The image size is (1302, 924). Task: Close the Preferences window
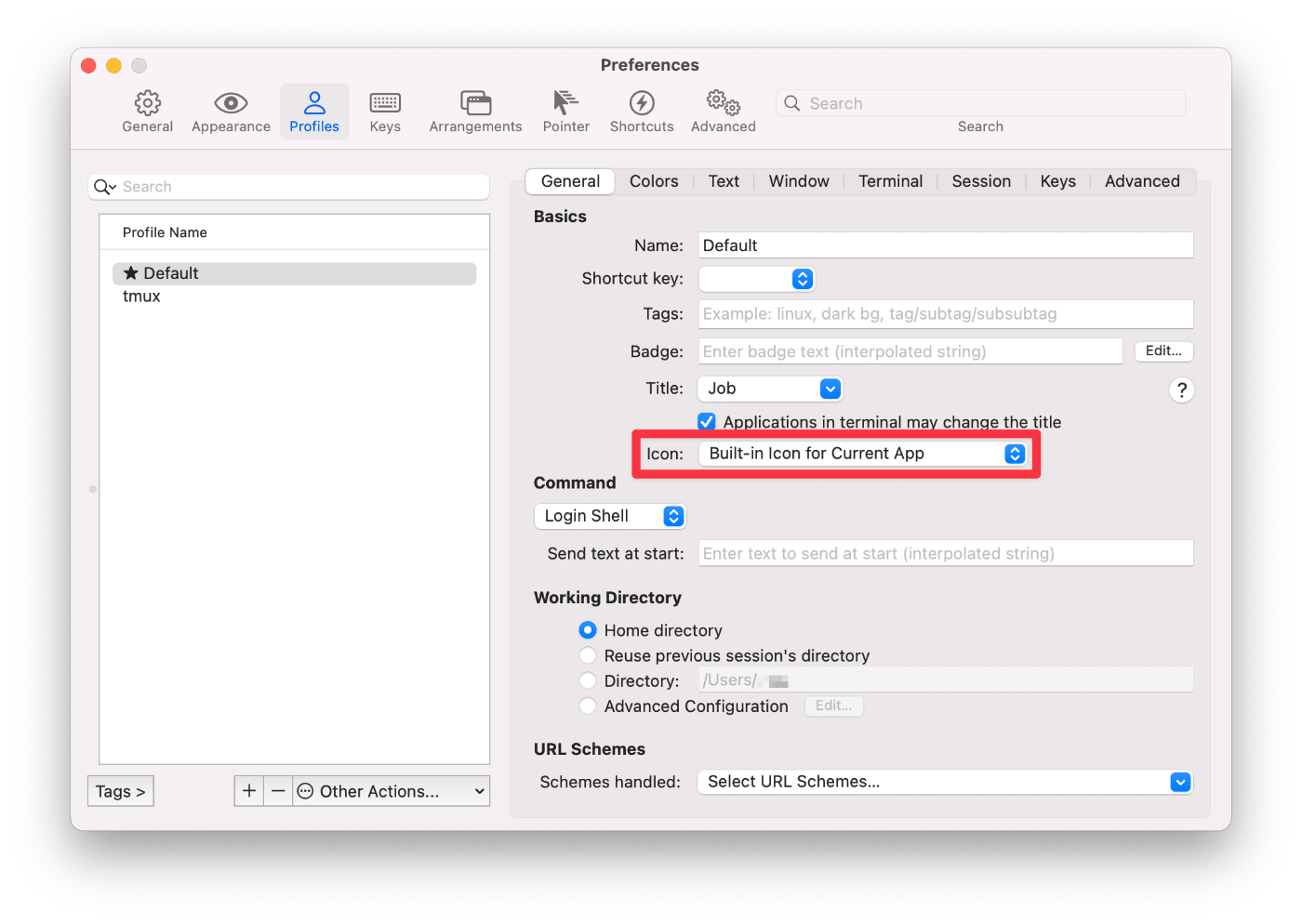[89, 65]
